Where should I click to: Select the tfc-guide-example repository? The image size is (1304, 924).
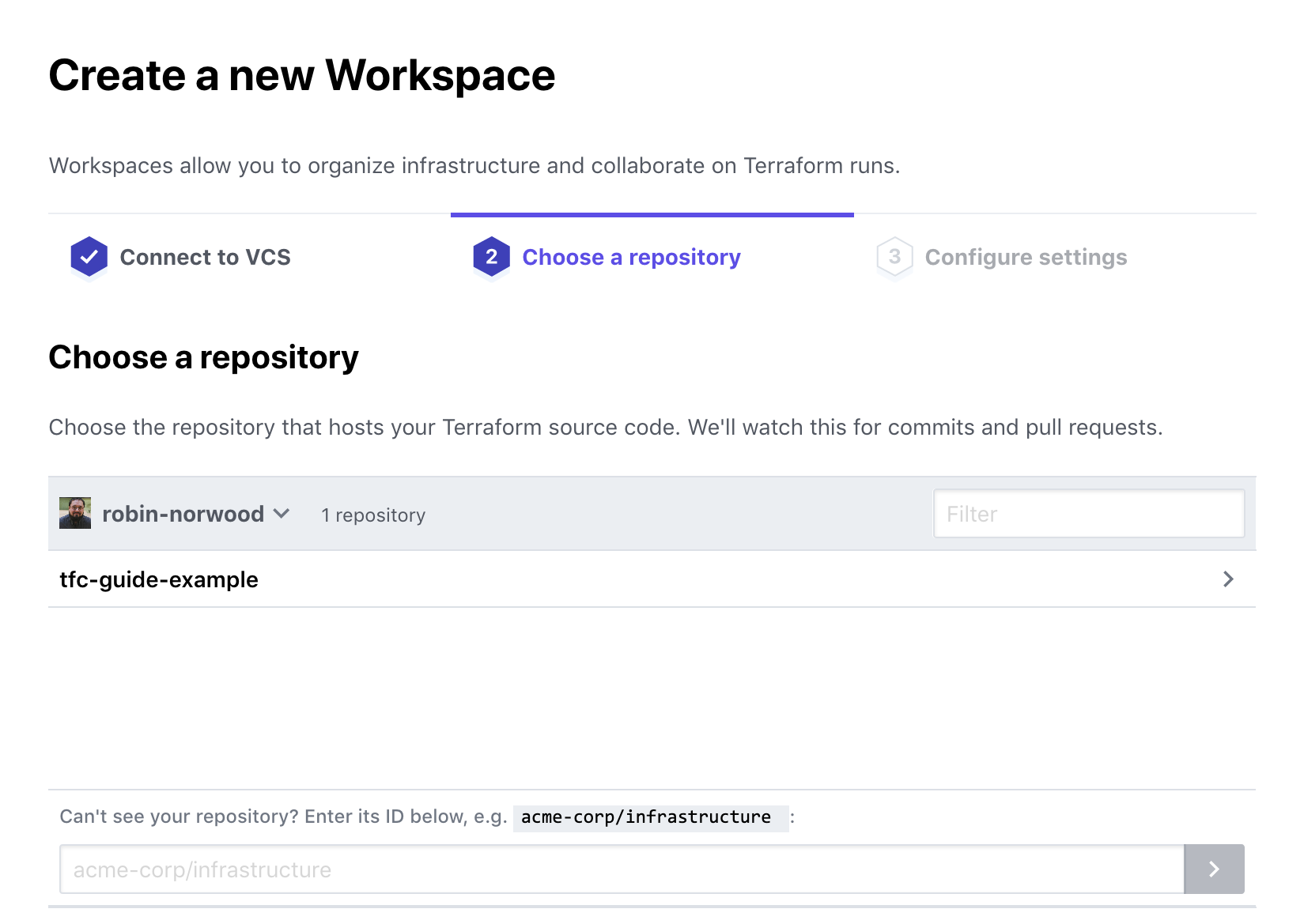pos(159,579)
